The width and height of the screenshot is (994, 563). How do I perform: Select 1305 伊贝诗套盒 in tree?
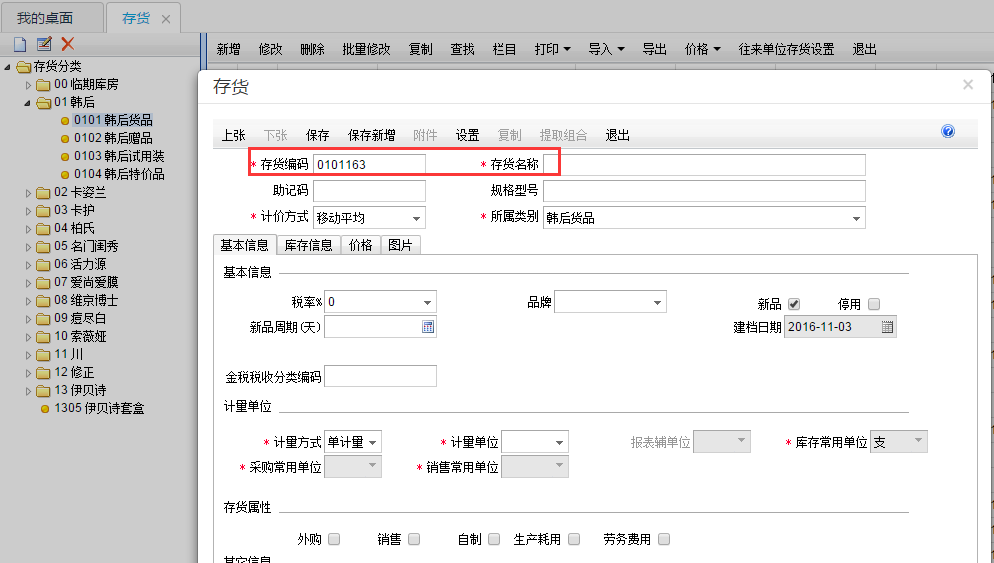99,408
